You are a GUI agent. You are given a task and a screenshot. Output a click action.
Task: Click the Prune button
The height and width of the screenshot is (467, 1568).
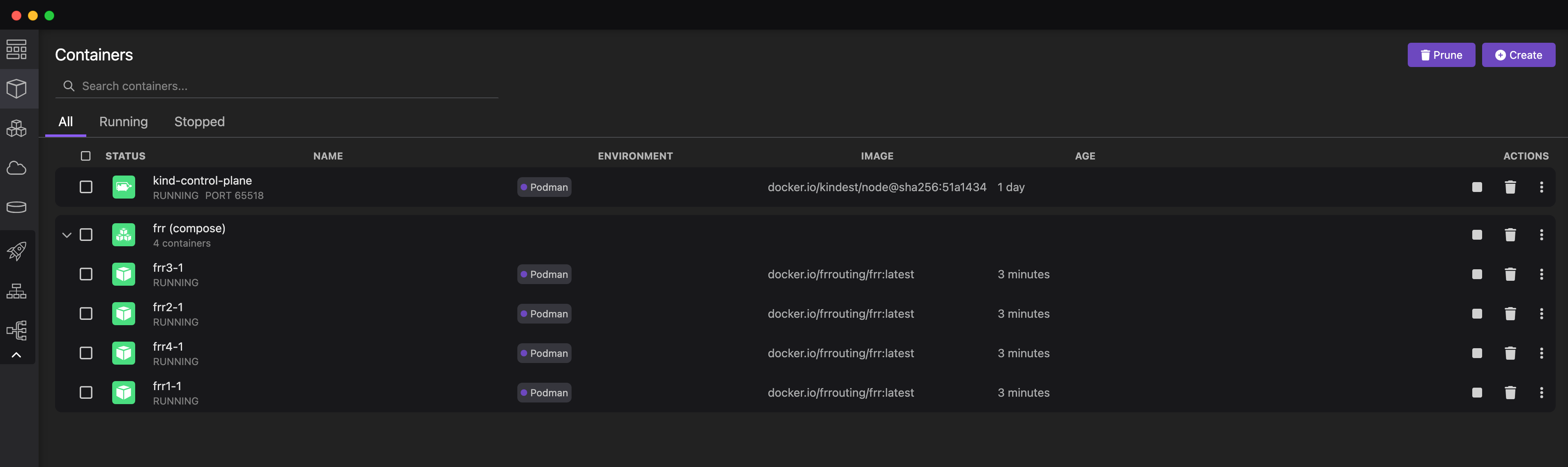tap(1441, 55)
